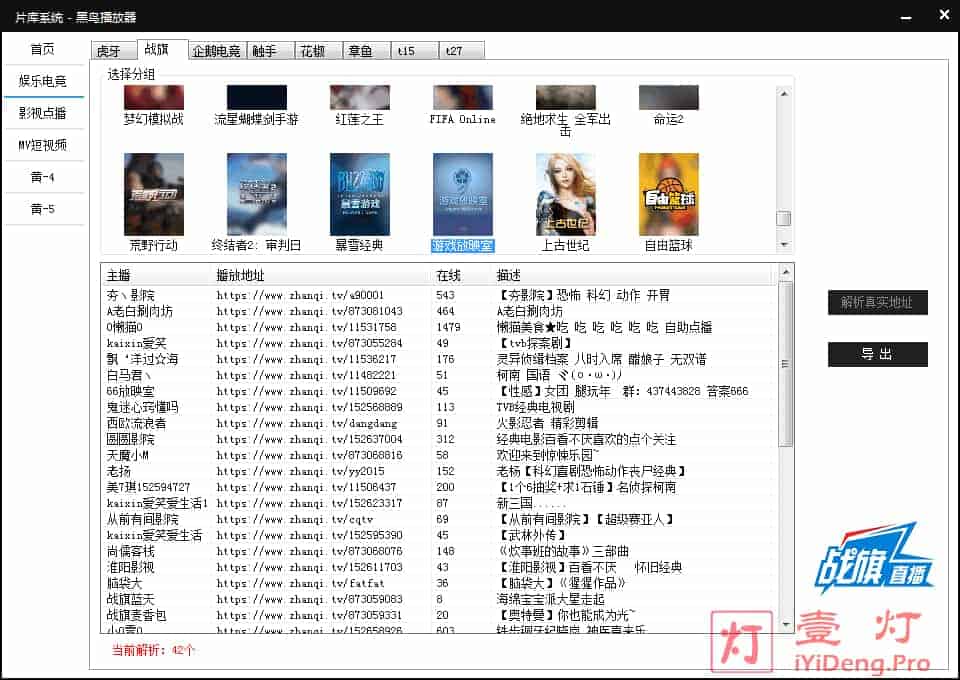The image size is (960, 680).
Task: Choose the 绝地求生 全军出击 thumbnail
Action: (x=566, y=97)
